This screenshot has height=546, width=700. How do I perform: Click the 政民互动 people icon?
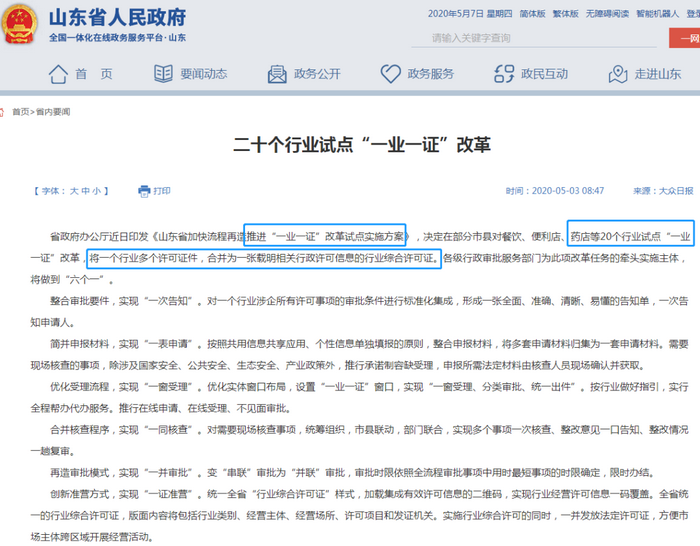[x=503, y=74]
